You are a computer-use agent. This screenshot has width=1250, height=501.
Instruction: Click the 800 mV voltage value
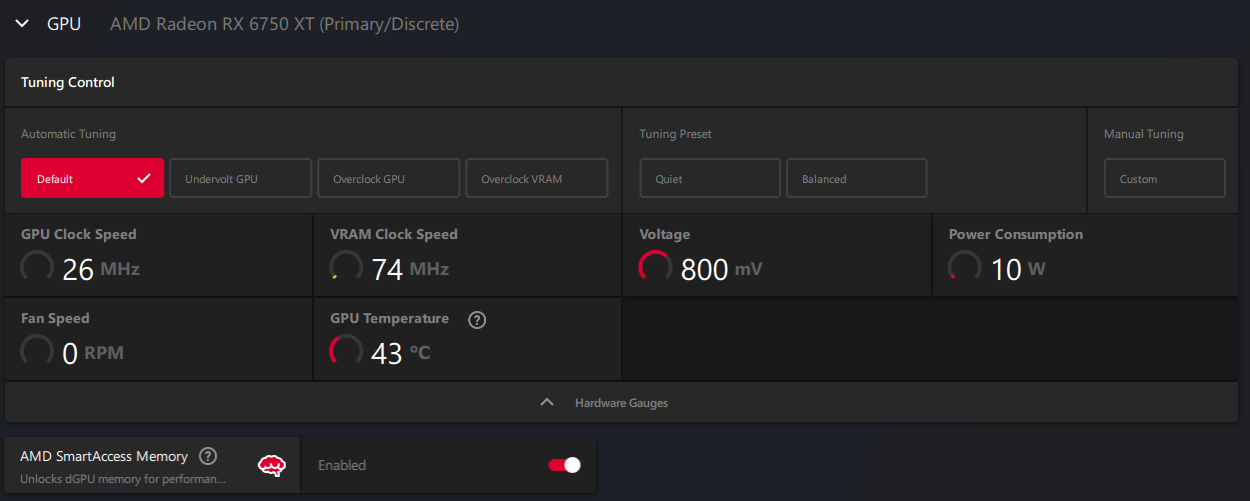point(722,269)
